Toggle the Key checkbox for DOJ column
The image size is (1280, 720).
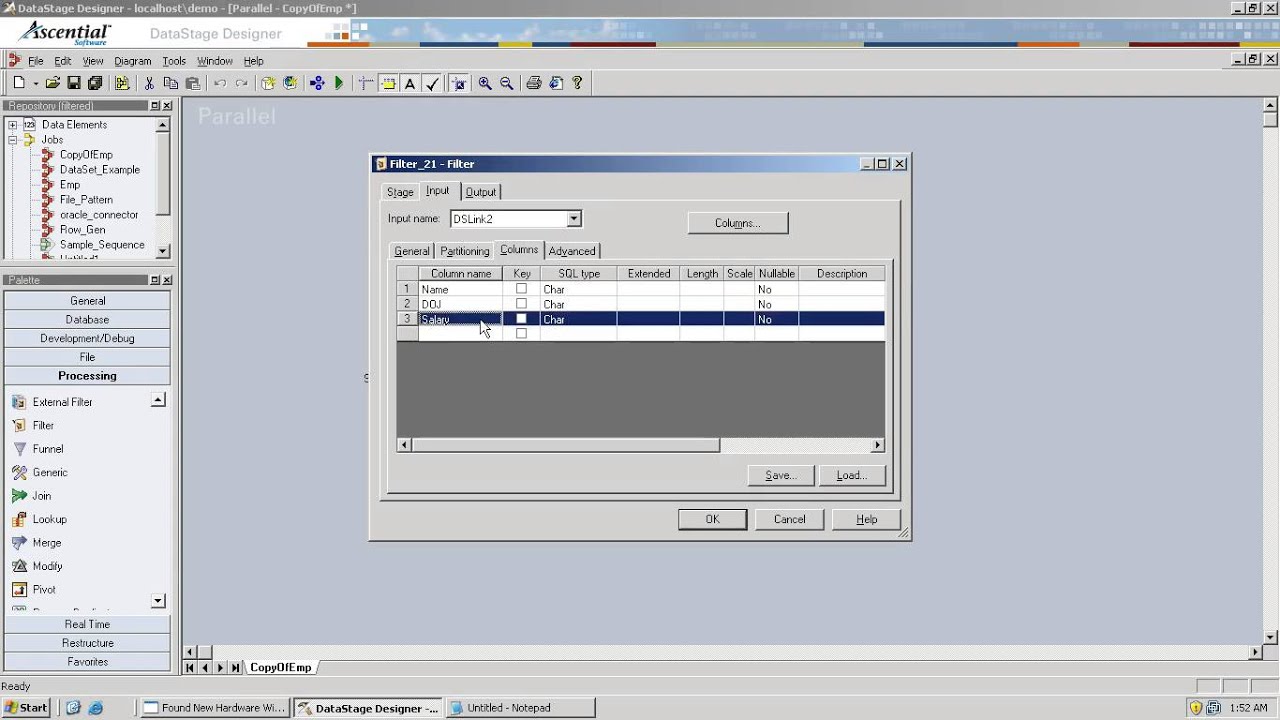(521, 304)
